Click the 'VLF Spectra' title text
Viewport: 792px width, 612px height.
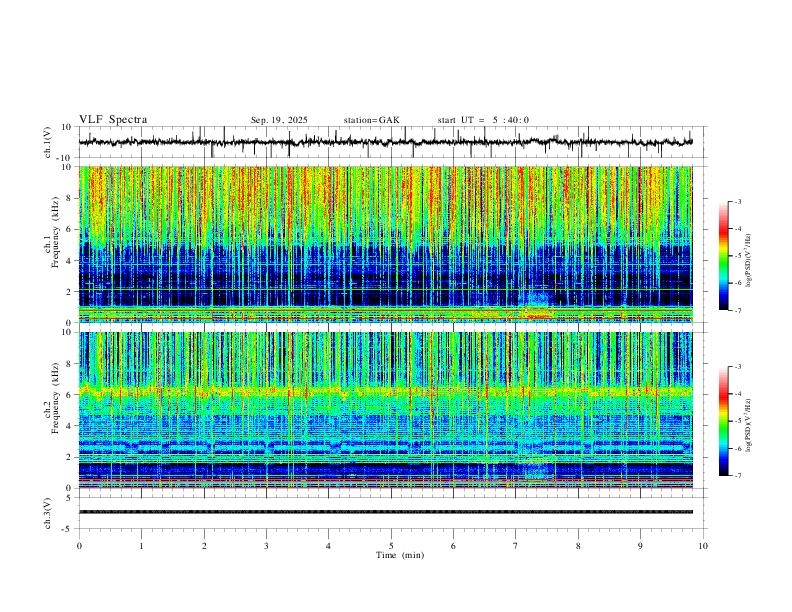click(113, 120)
